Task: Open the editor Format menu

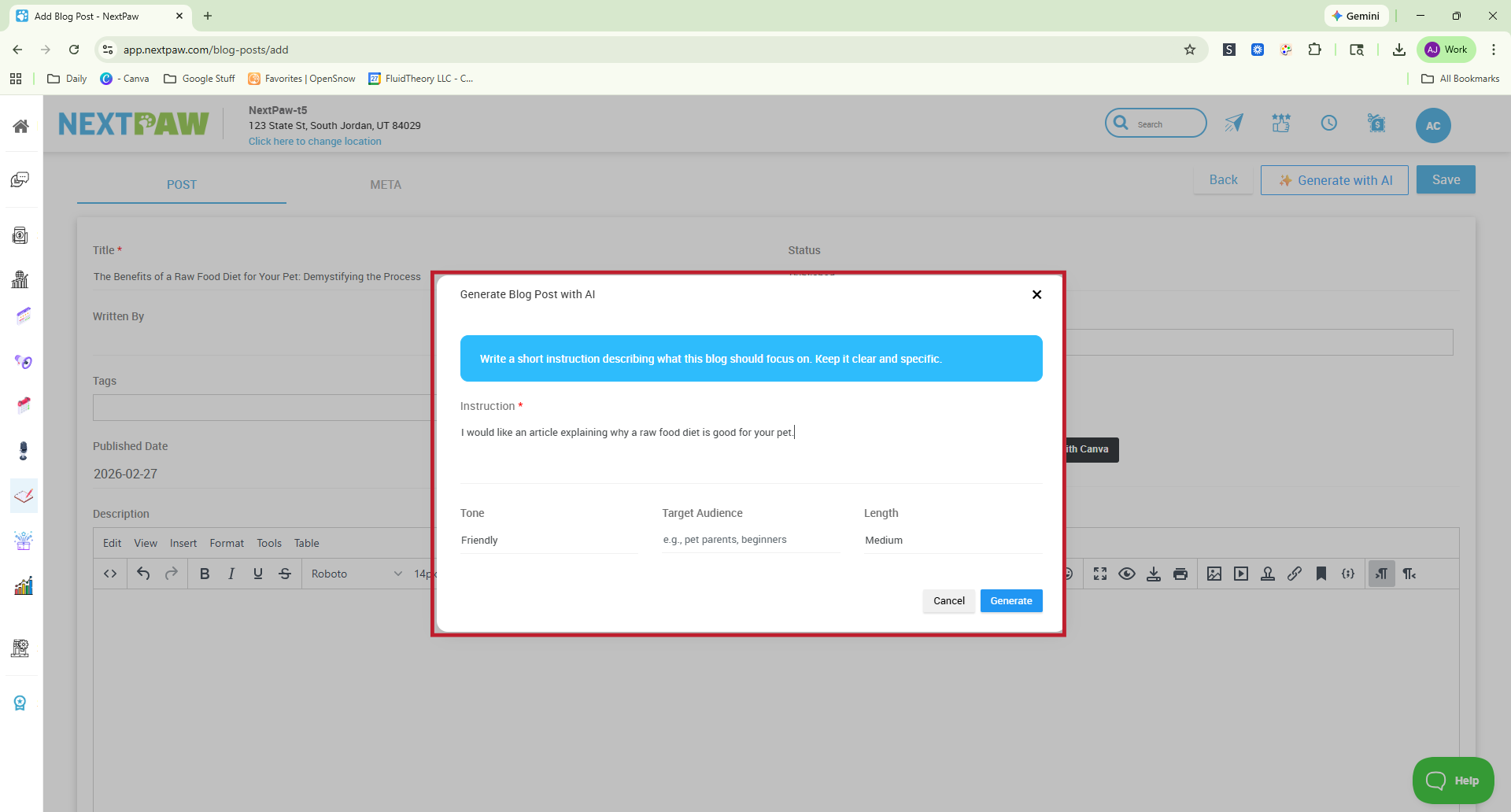Action: [x=227, y=543]
